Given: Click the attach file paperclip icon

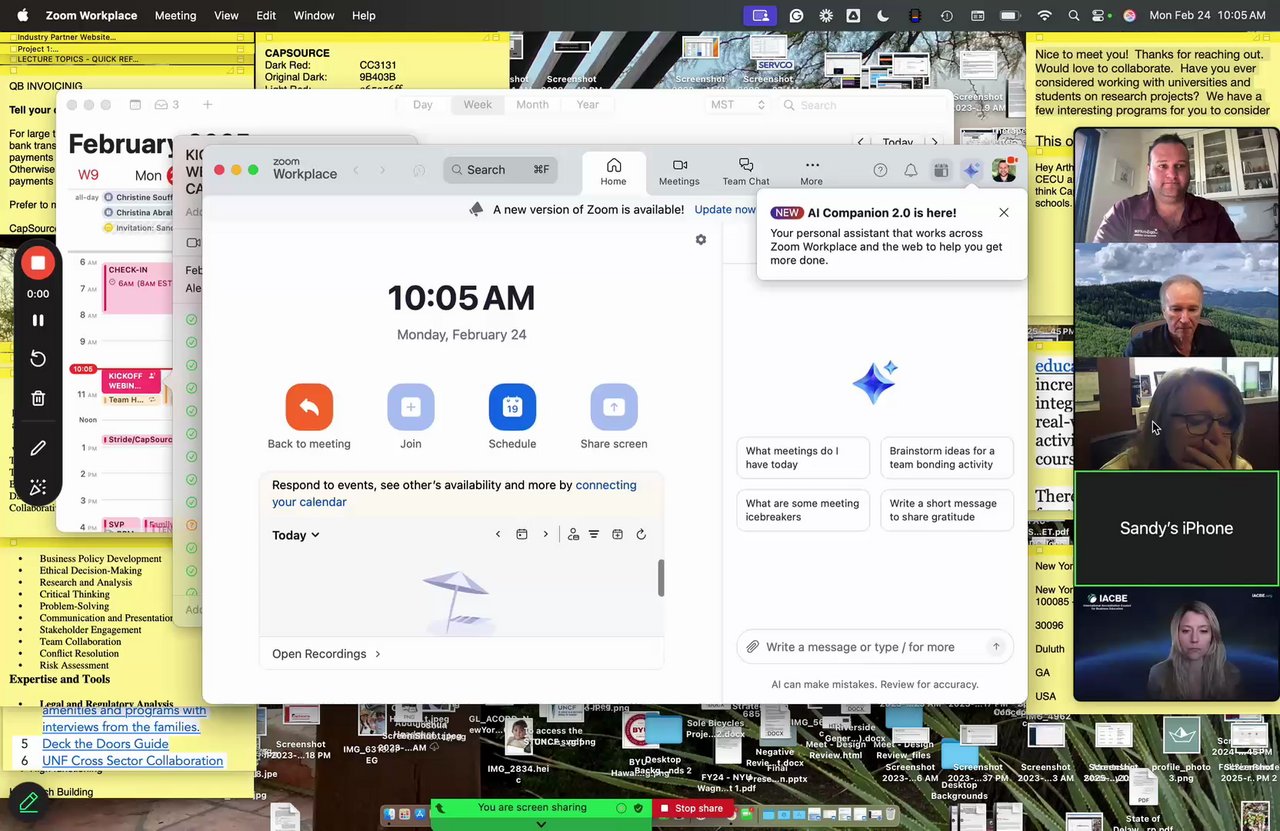Looking at the screenshot, I should tap(752, 647).
